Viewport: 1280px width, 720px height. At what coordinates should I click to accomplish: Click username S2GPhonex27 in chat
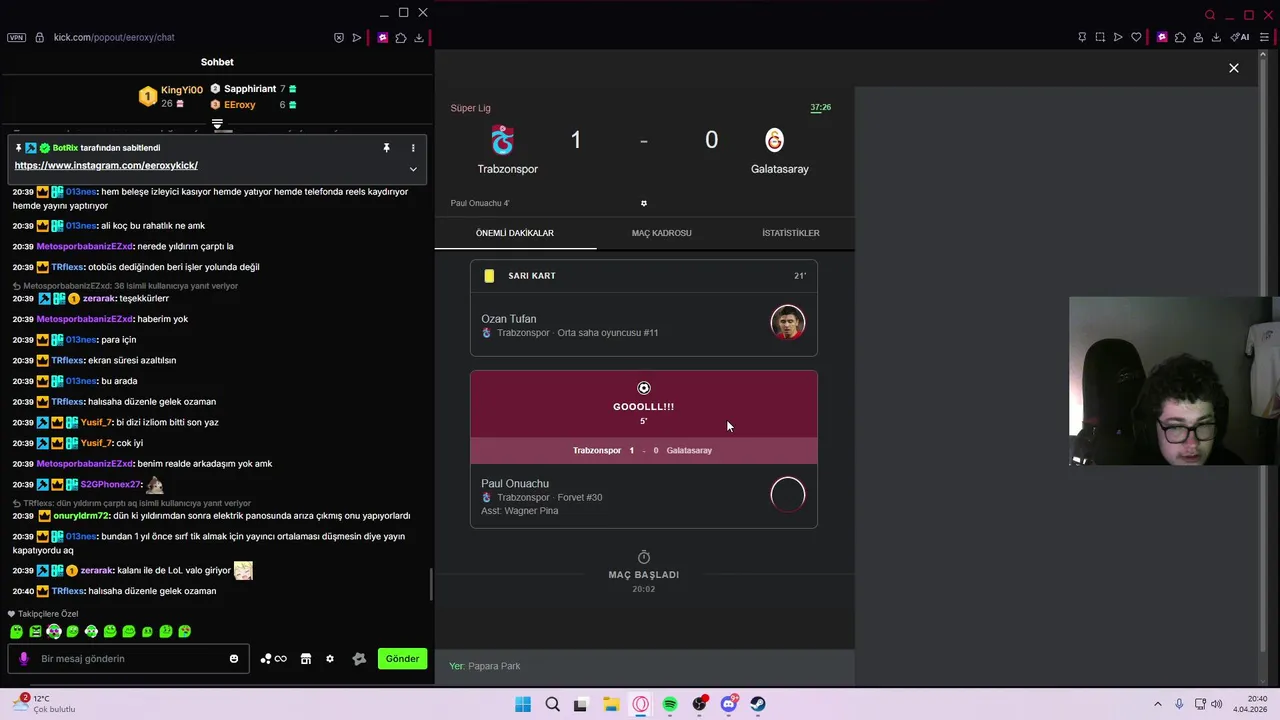[x=110, y=485]
